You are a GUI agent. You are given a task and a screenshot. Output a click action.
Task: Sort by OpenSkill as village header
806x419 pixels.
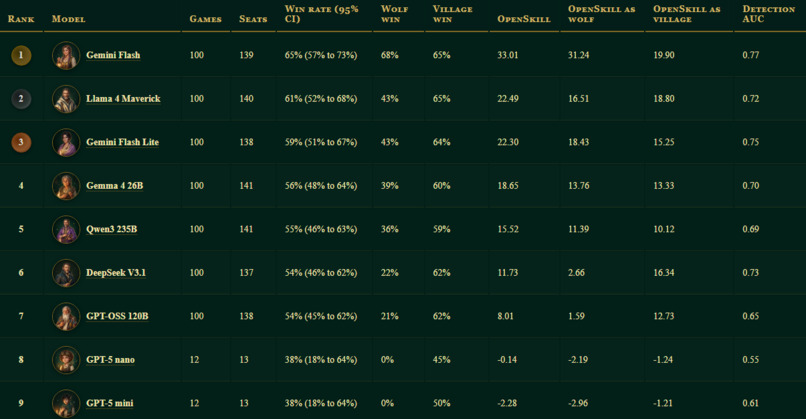pyautogui.click(x=687, y=14)
